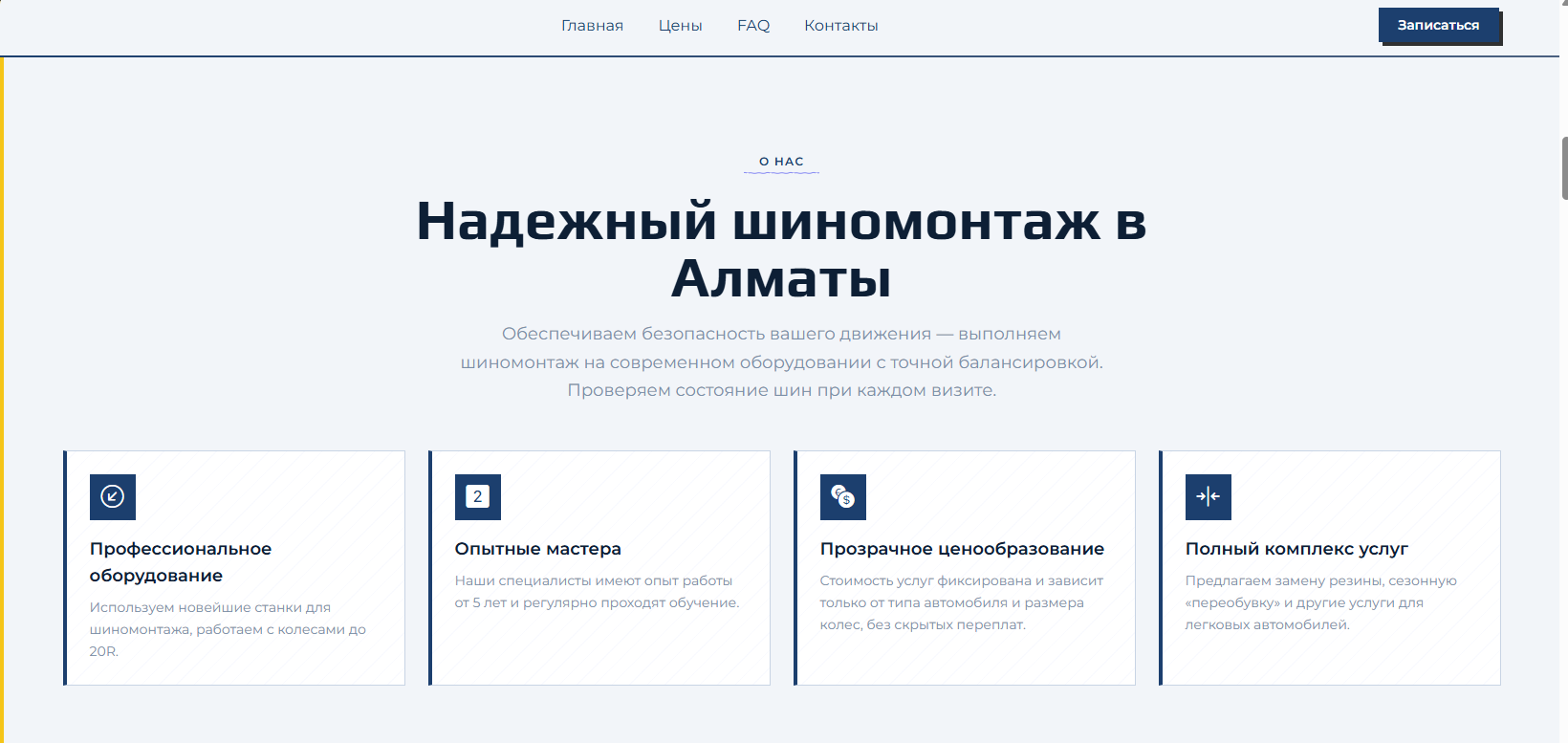Click the Опытные мастера card title
Viewport: 1568px width, 743px height.
[537, 549]
